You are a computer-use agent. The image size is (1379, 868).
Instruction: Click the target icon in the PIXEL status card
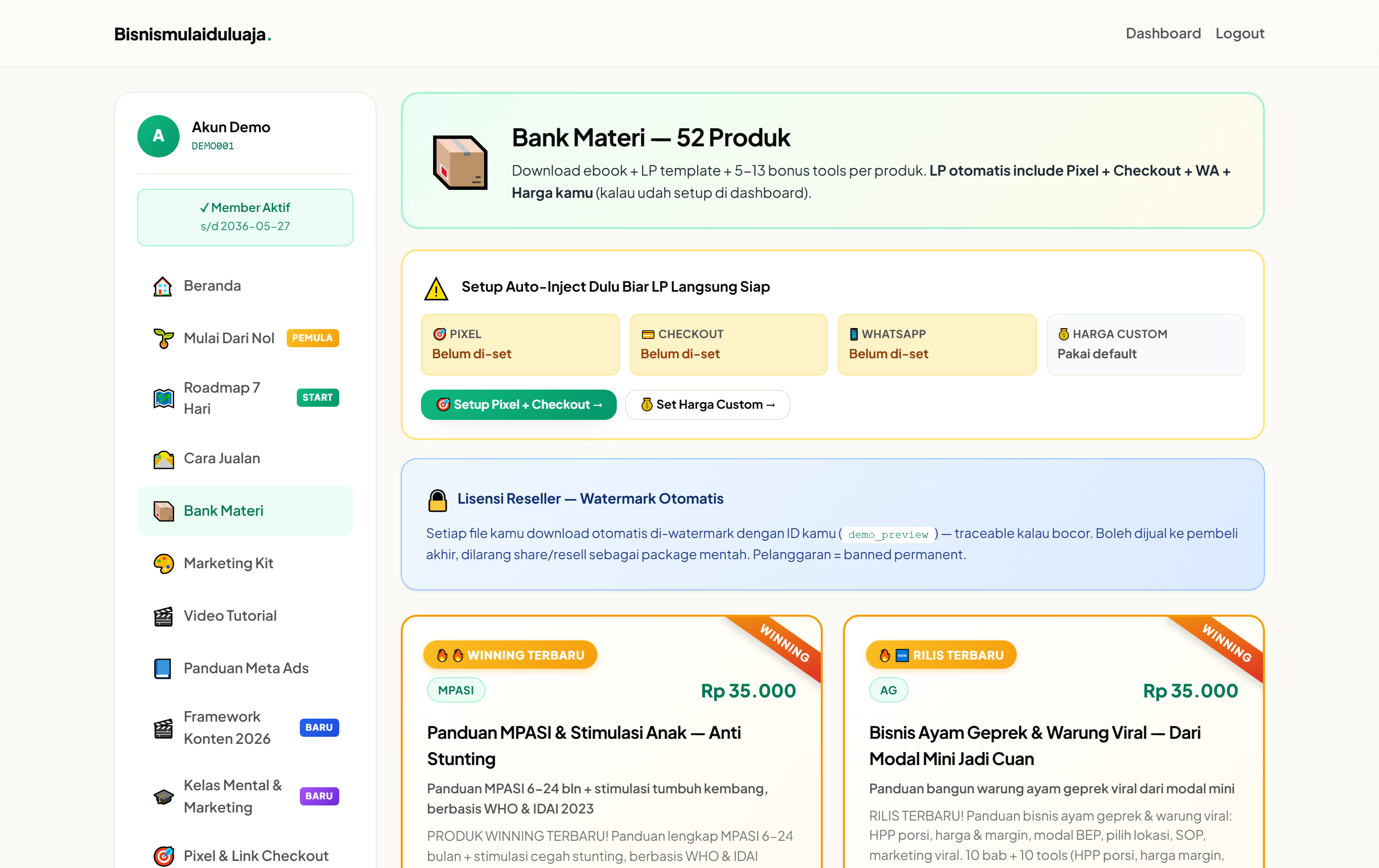point(439,334)
